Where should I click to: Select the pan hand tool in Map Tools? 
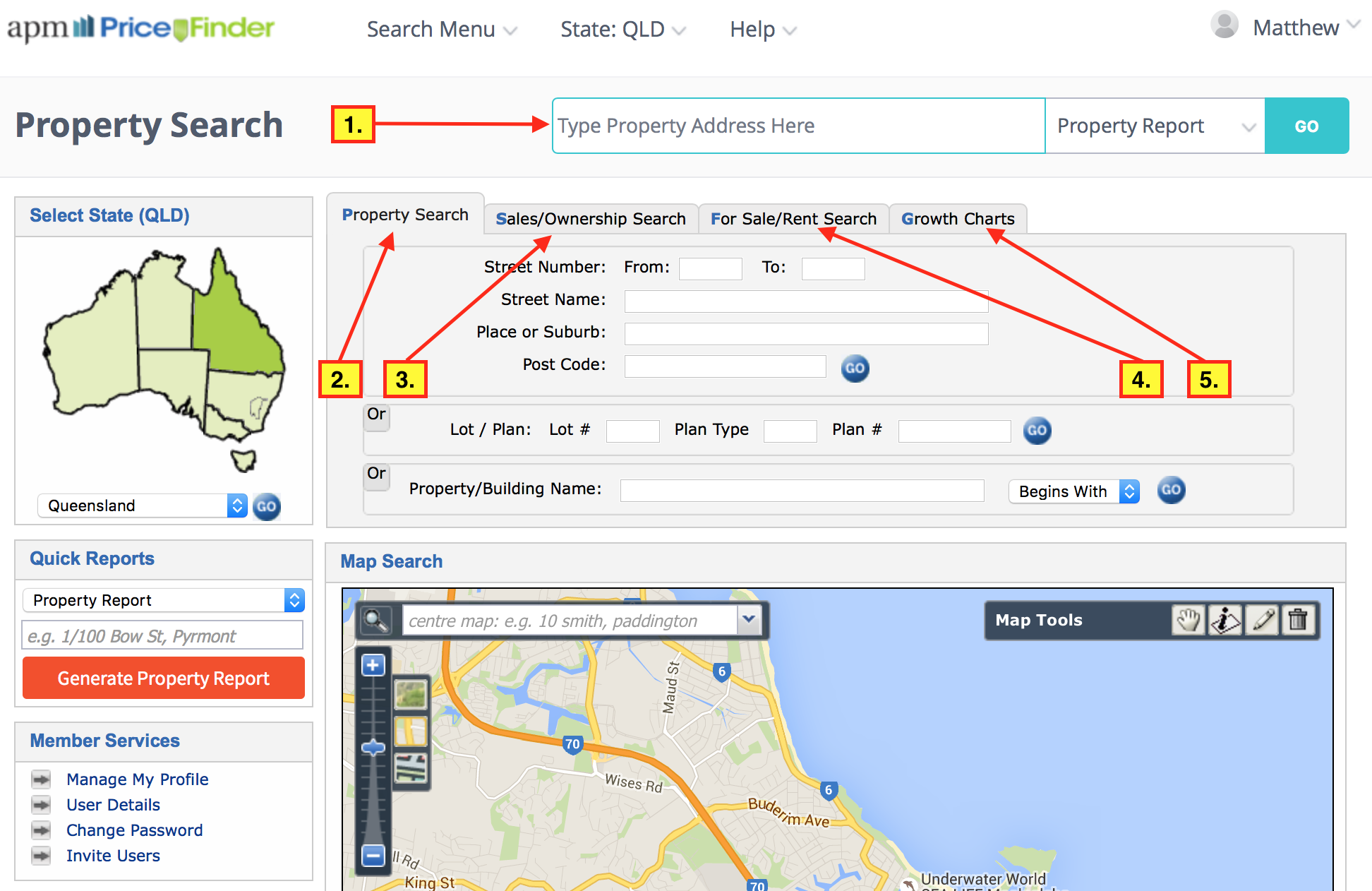point(1189,620)
